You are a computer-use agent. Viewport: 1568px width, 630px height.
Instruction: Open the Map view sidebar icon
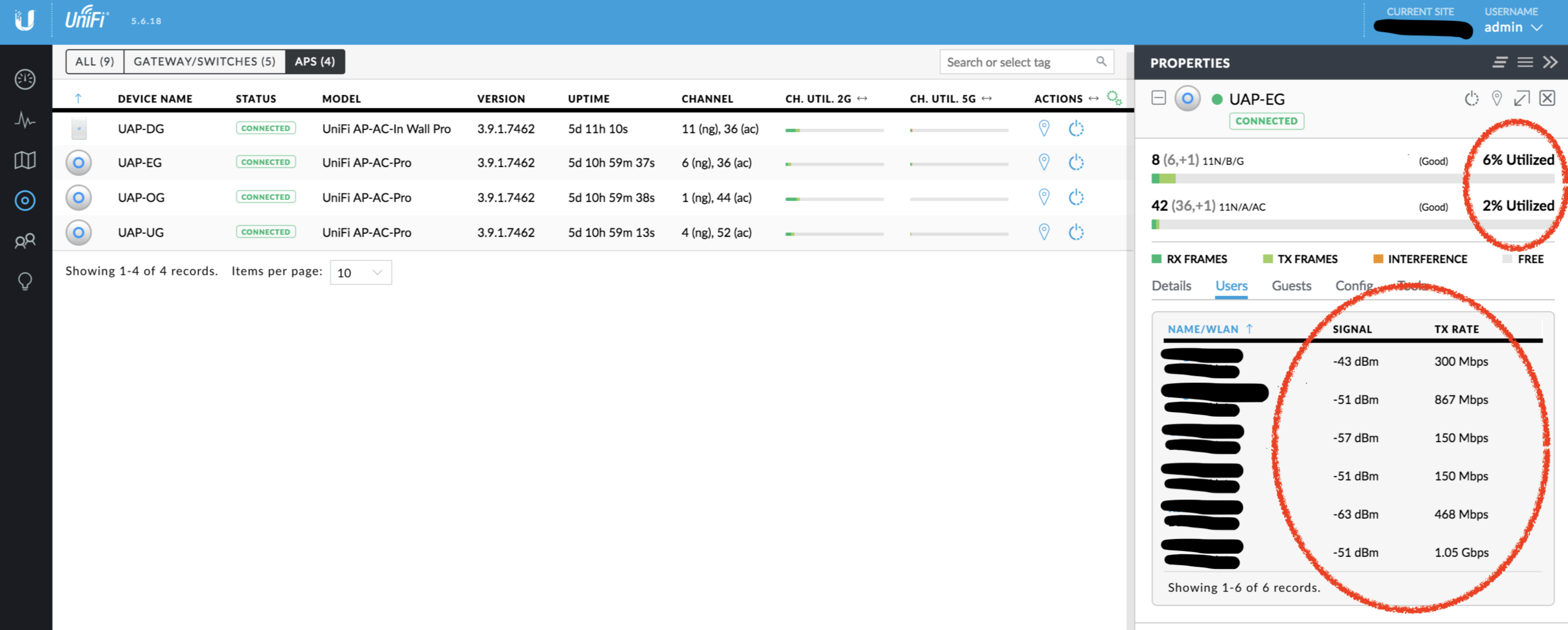[x=25, y=160]
